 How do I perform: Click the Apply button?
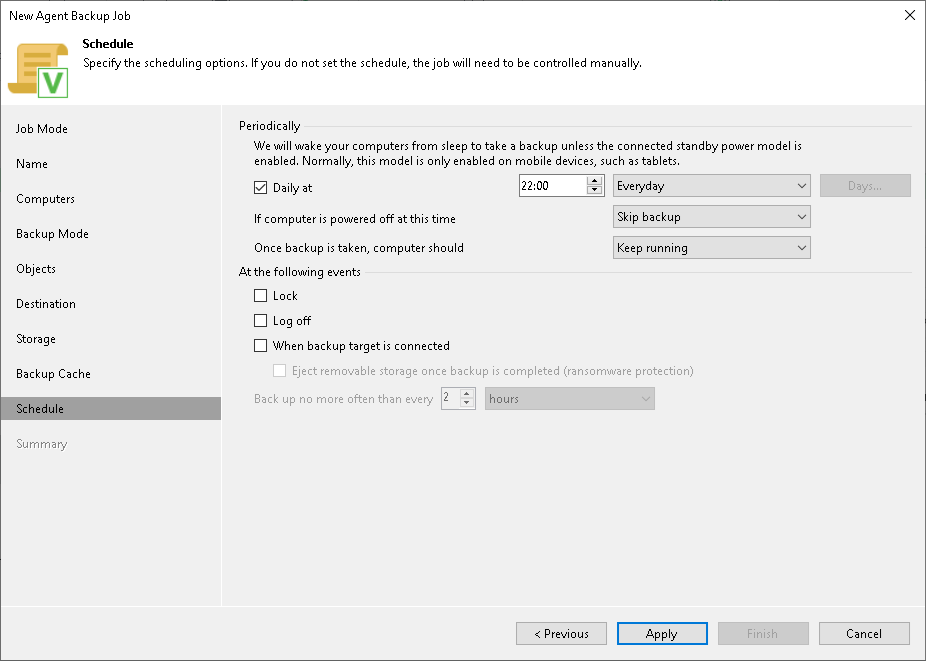(x=661, y=633)
